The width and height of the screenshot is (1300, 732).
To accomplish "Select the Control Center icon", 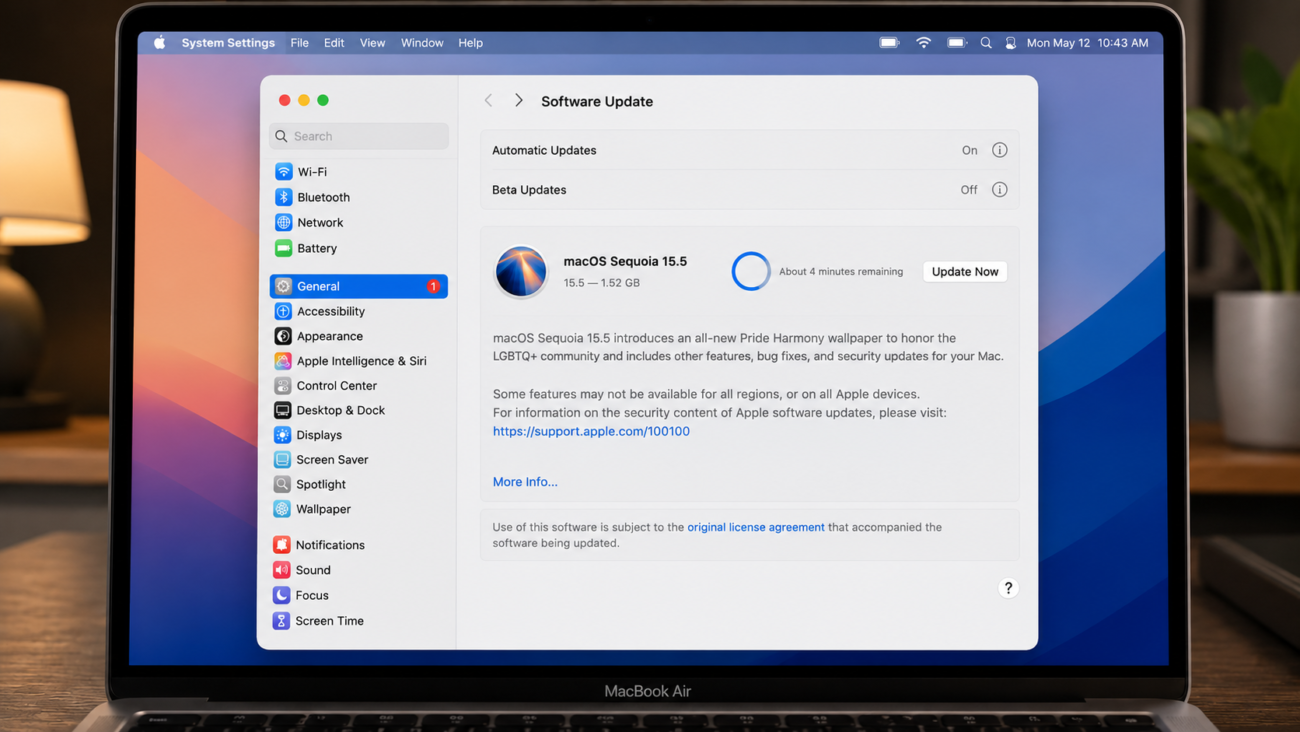I will [283, 385].
